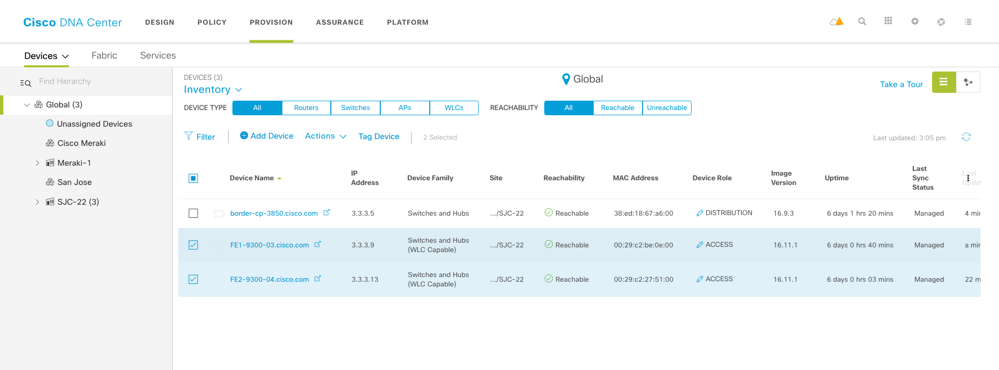Filter device type by APs
Viewport: 999px width, 370px height.
click(x=405, y=108)
